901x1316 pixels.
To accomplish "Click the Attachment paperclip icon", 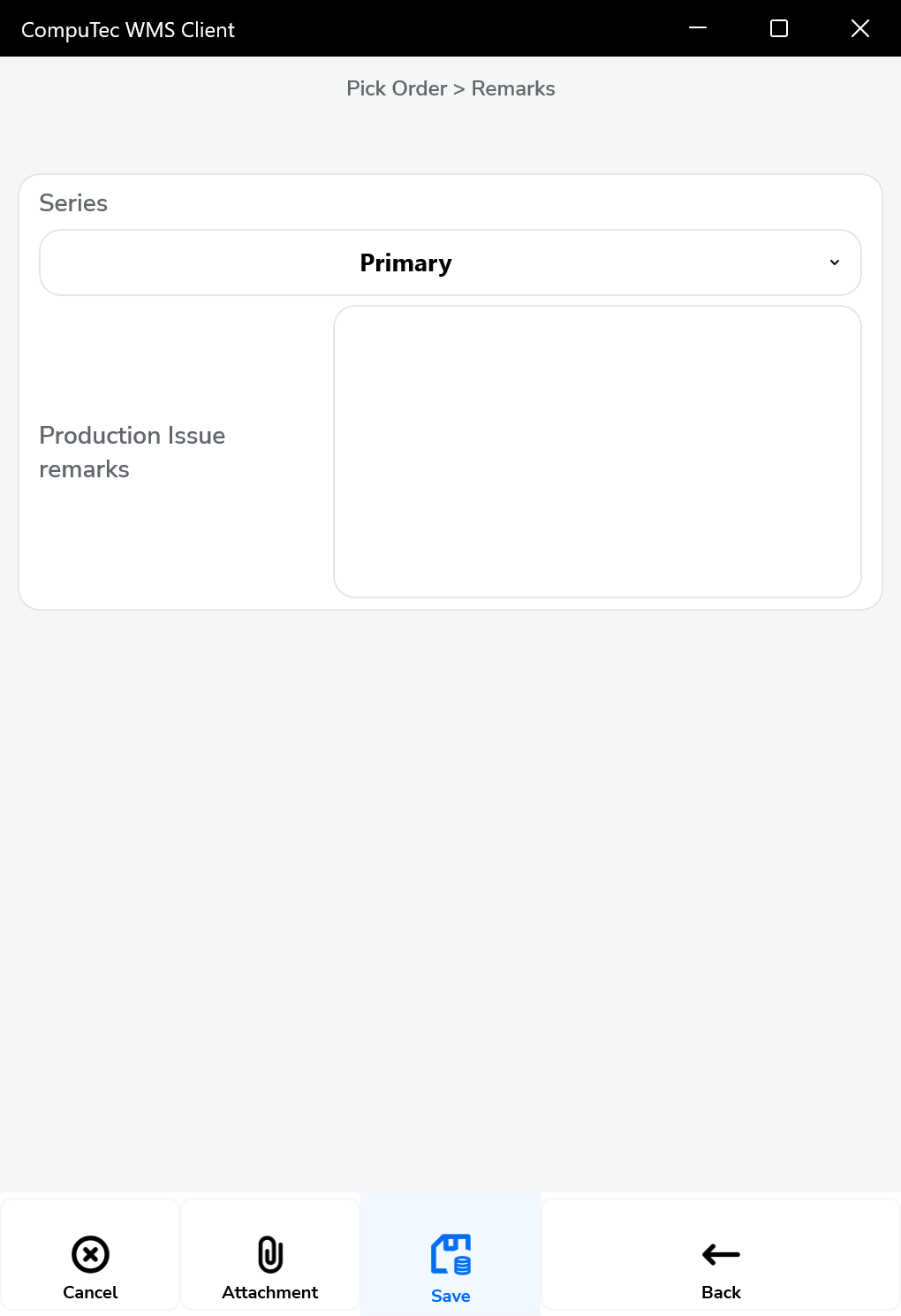I will (x=270, y=1254).
